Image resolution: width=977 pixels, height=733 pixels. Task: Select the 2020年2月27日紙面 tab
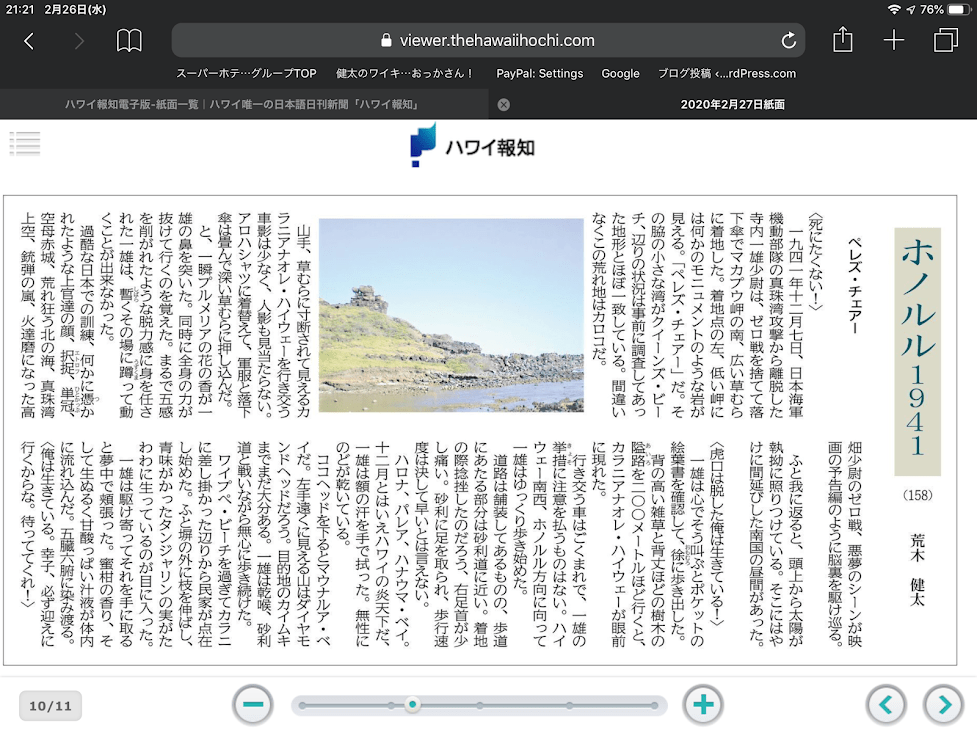[x=732, y=104]
